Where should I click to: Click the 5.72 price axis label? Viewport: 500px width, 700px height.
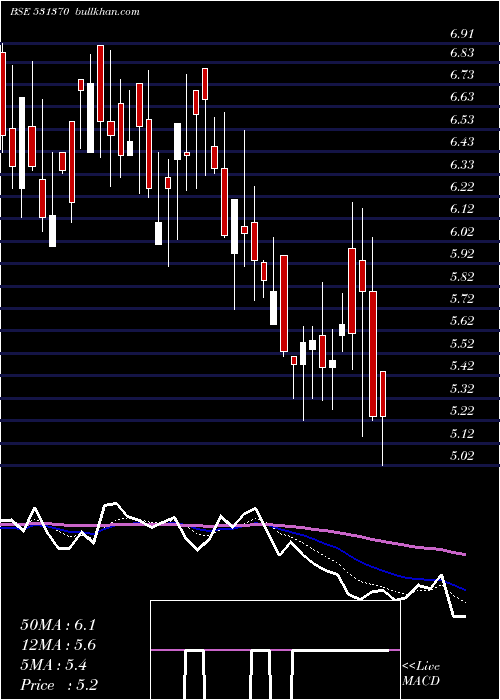coord(462,299)
